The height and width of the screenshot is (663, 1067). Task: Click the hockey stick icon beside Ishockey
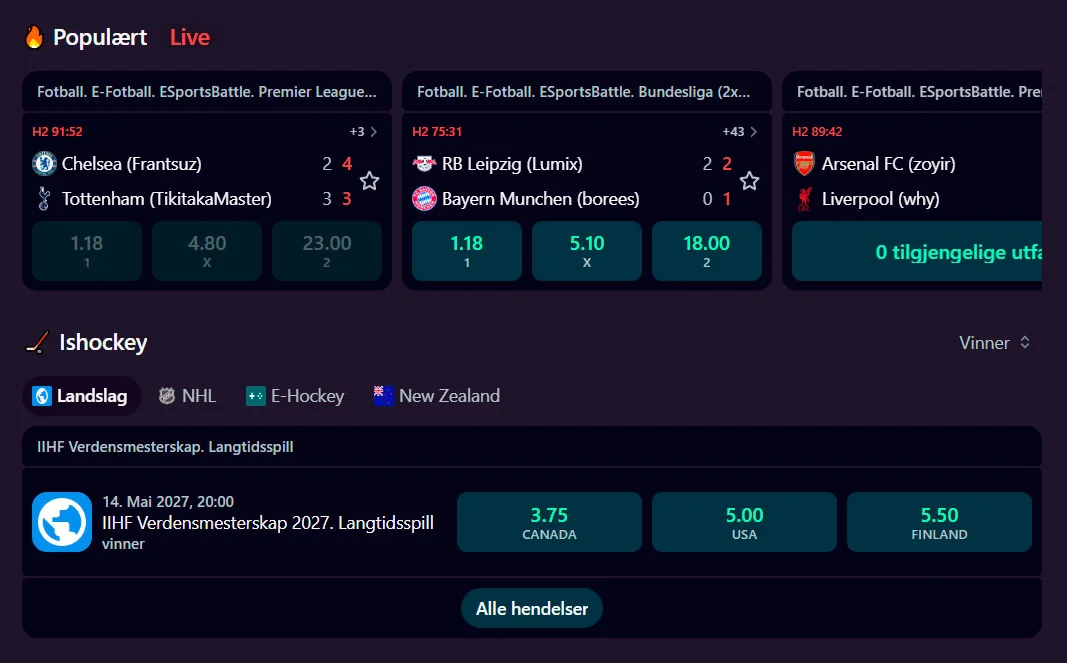[37, 342]
